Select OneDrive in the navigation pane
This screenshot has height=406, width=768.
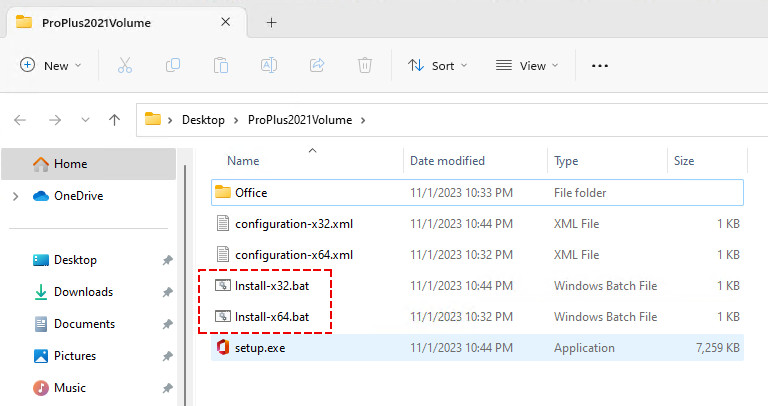click(78, 196)
